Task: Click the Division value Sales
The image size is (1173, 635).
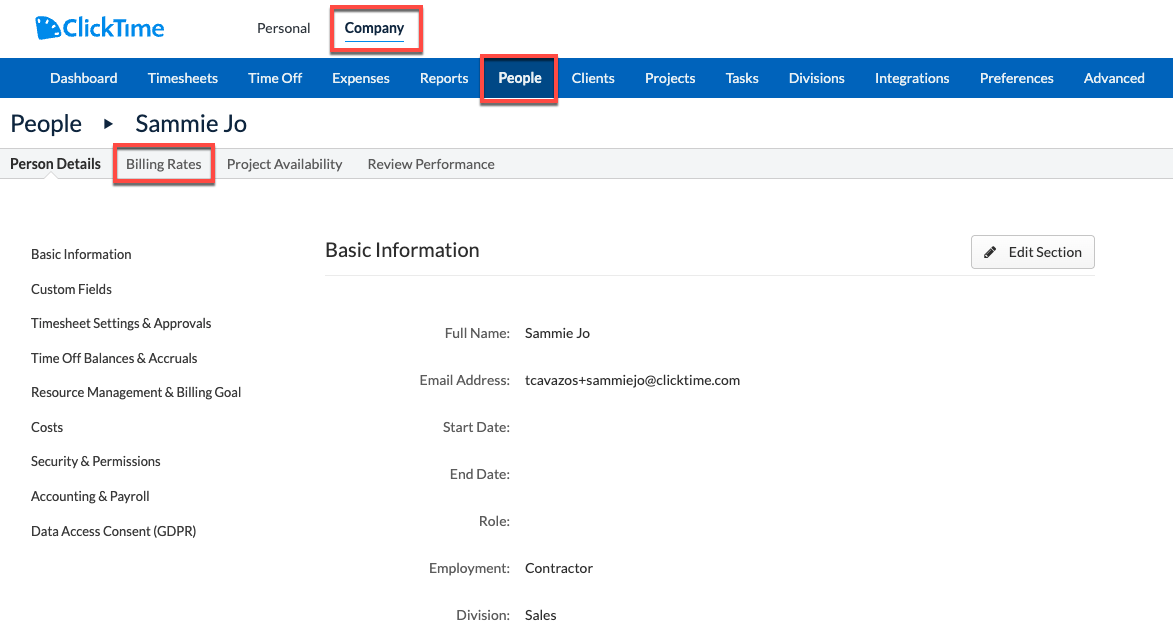Action: (x=540, y=615)
